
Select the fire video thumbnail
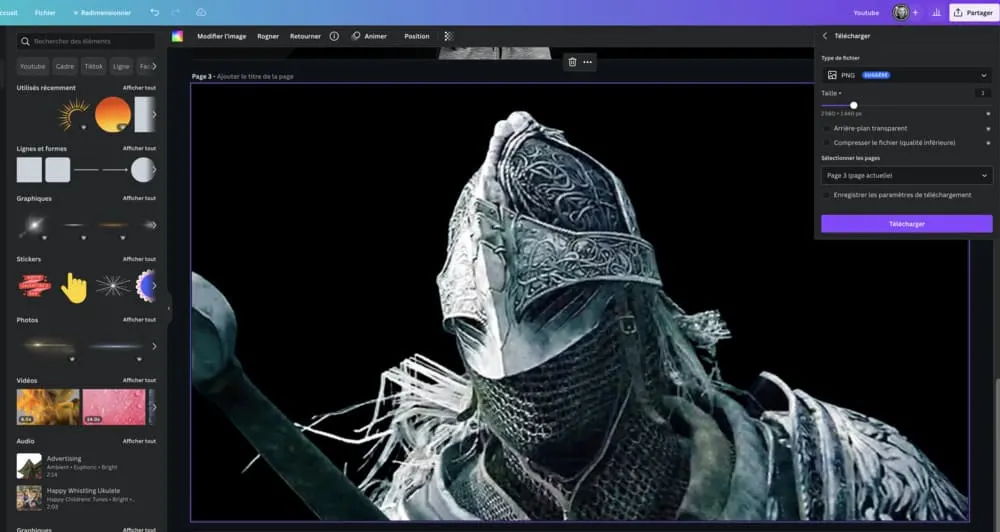click(x=48, y=407)
